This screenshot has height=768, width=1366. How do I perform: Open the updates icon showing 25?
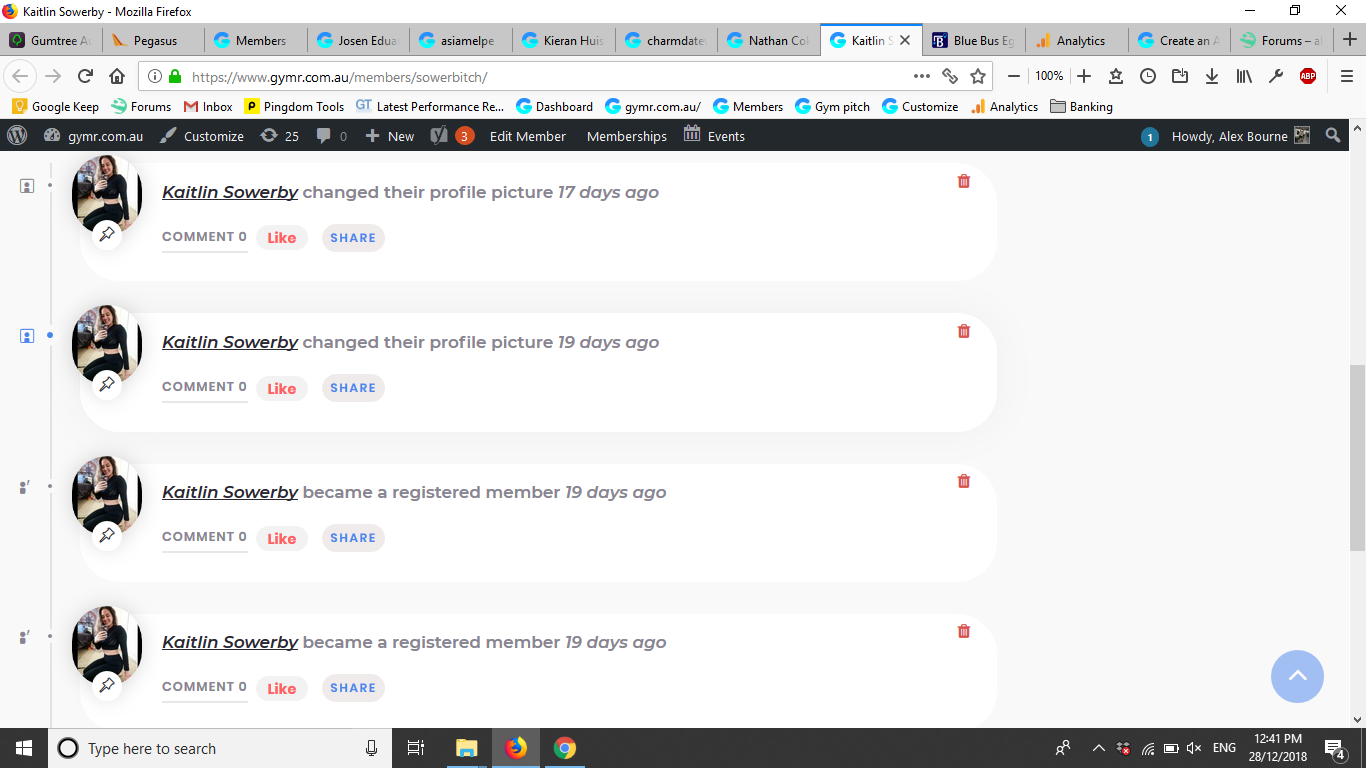(x=280, y=136)
